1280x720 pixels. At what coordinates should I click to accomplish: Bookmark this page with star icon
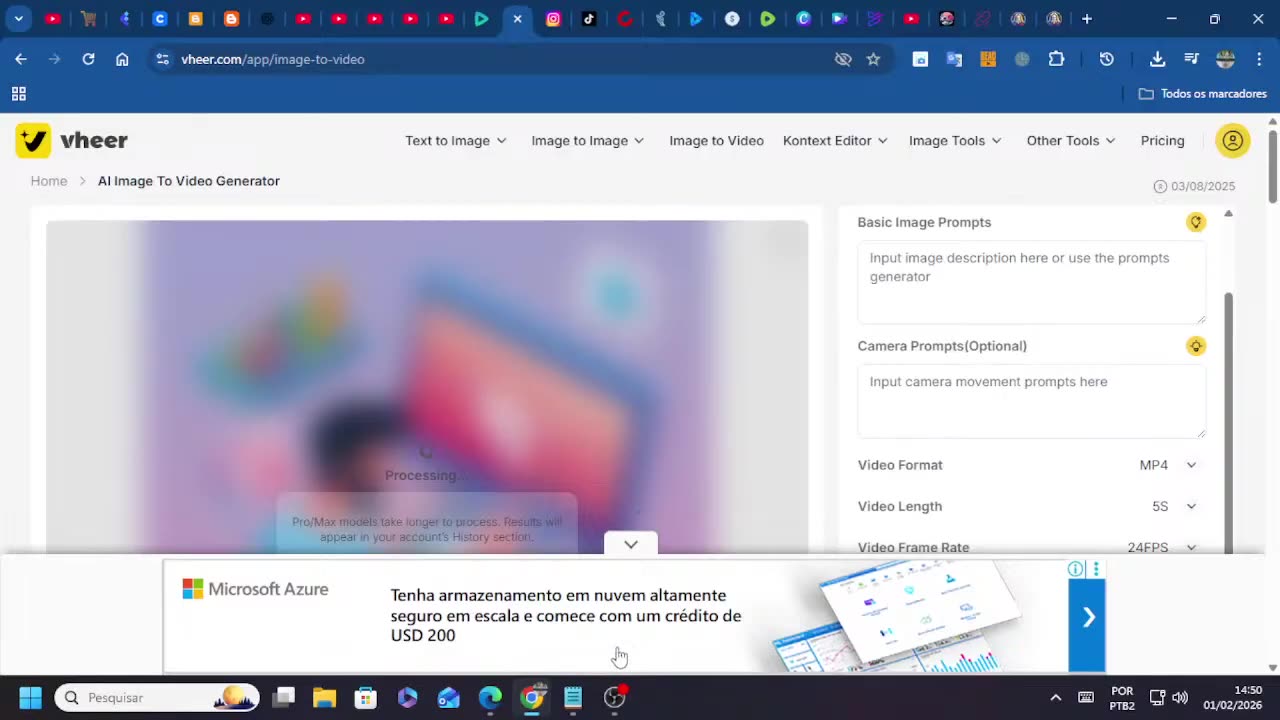(x=873, y=59)
